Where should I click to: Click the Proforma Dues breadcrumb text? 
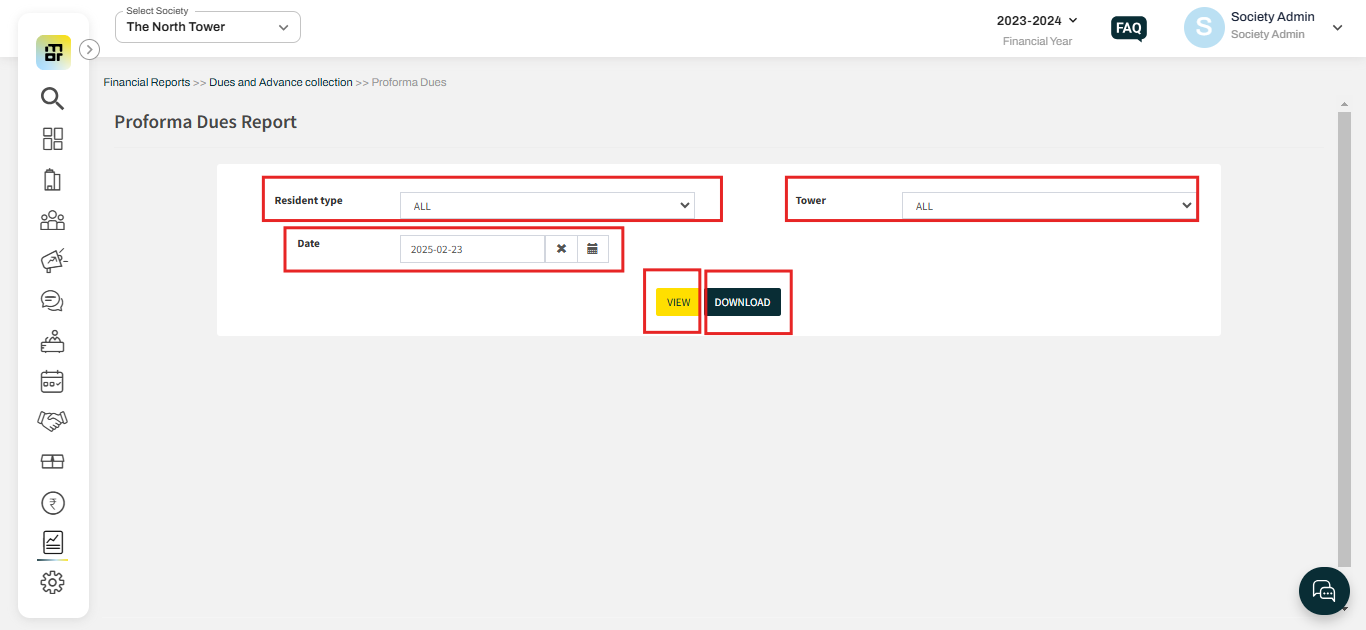(409, 82)
